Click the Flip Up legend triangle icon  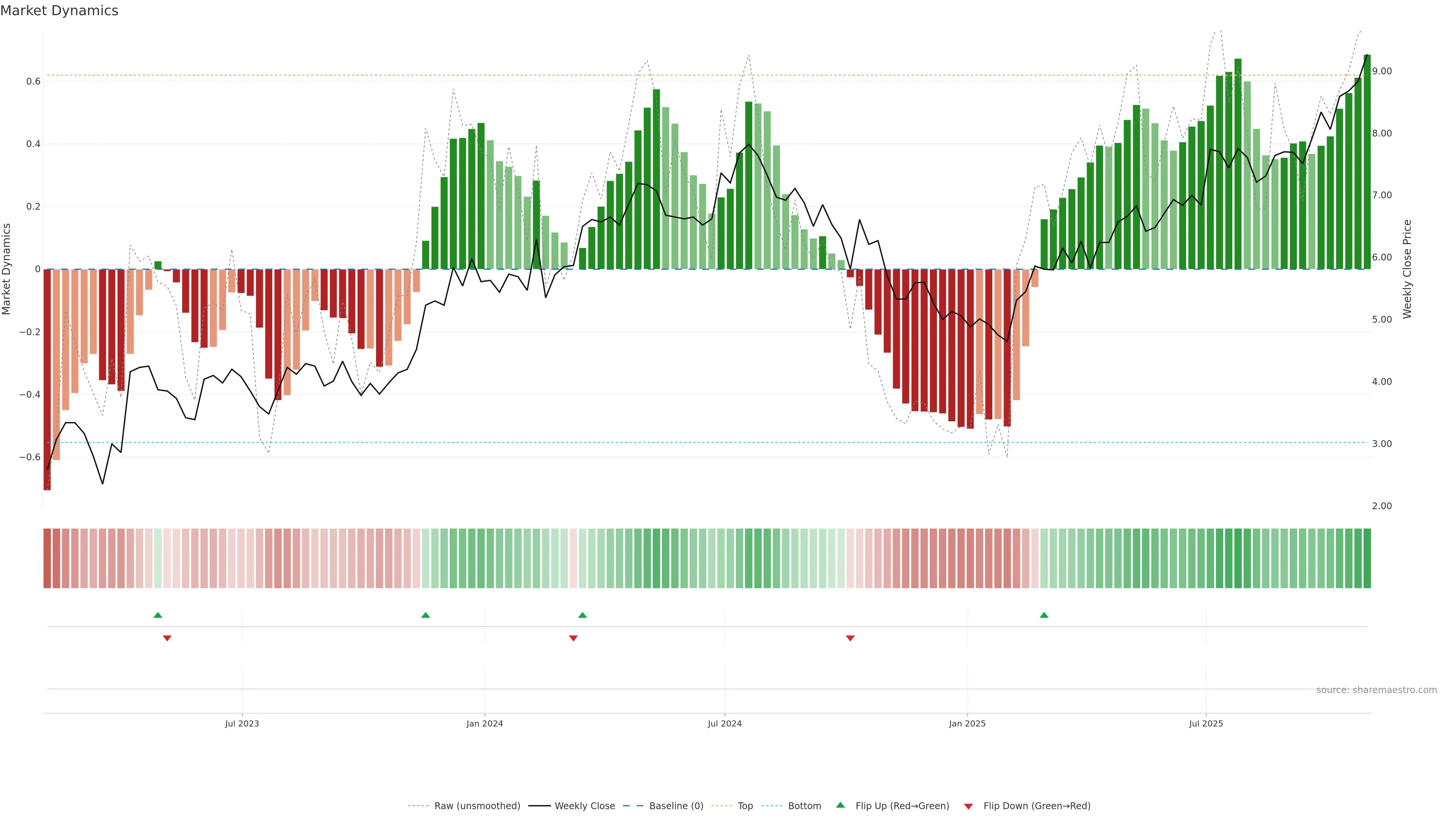point(841,805)
